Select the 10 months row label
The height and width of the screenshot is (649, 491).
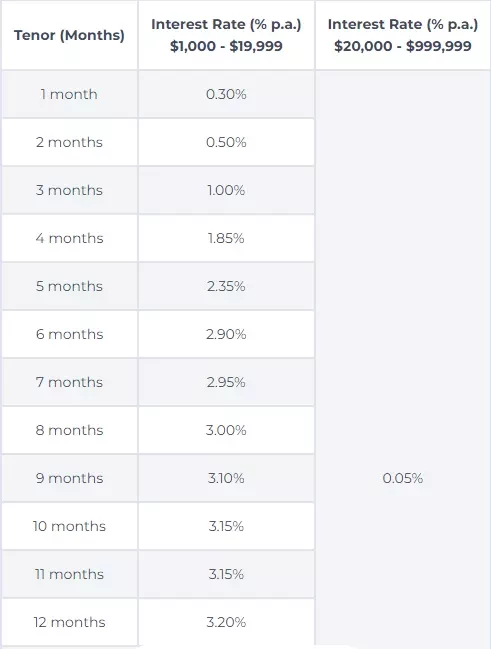[69, 526]
